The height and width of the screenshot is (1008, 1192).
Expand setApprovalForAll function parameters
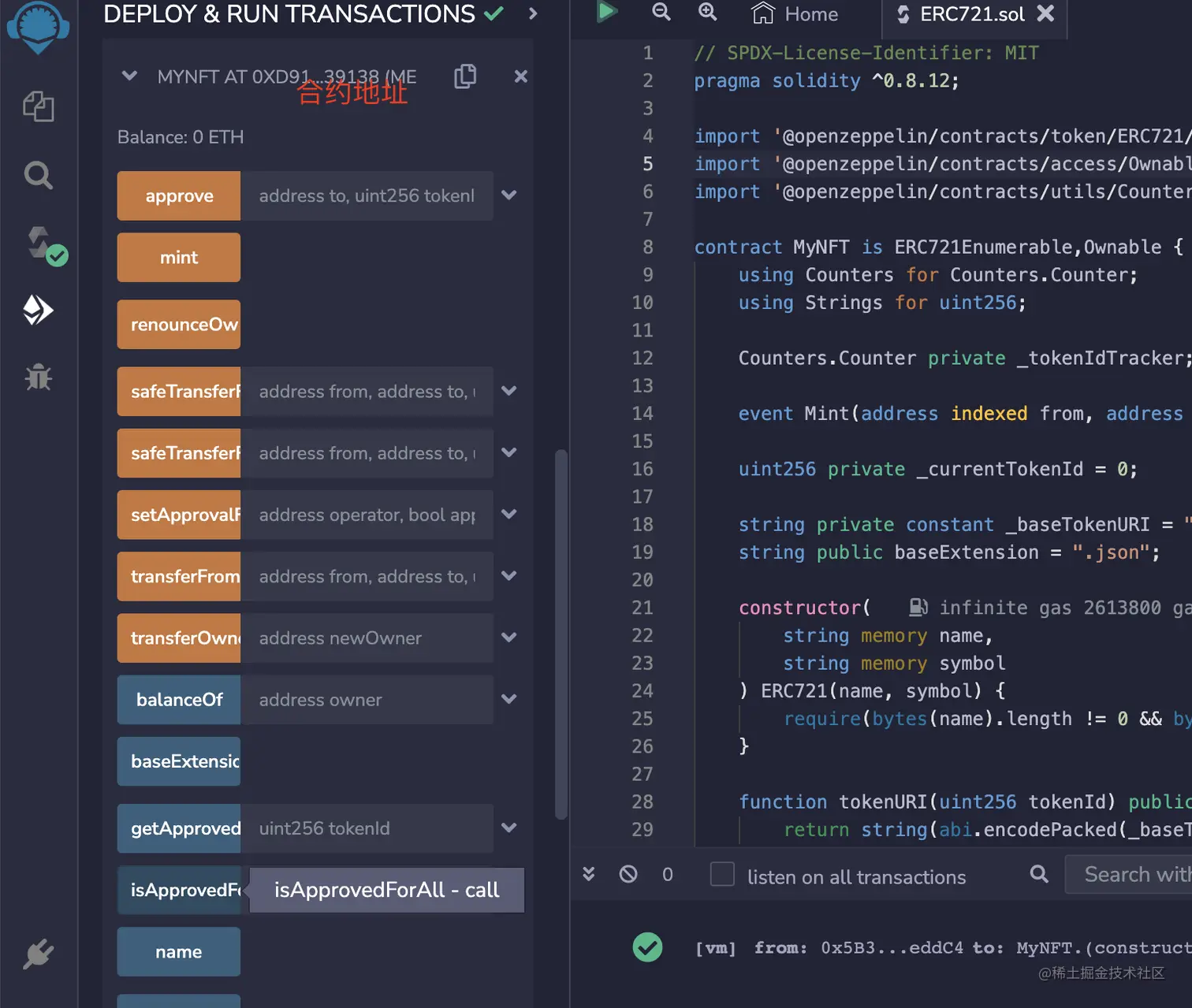(509, 514)
